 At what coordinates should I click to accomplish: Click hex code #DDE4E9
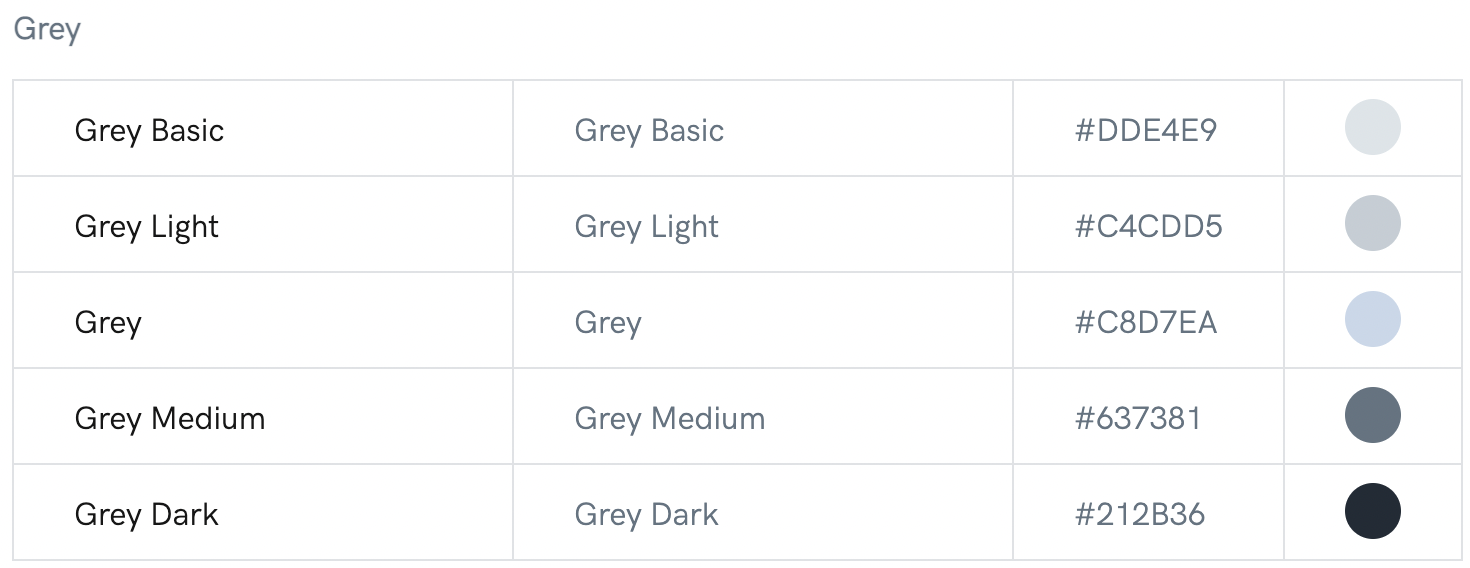pos(1146,130)
